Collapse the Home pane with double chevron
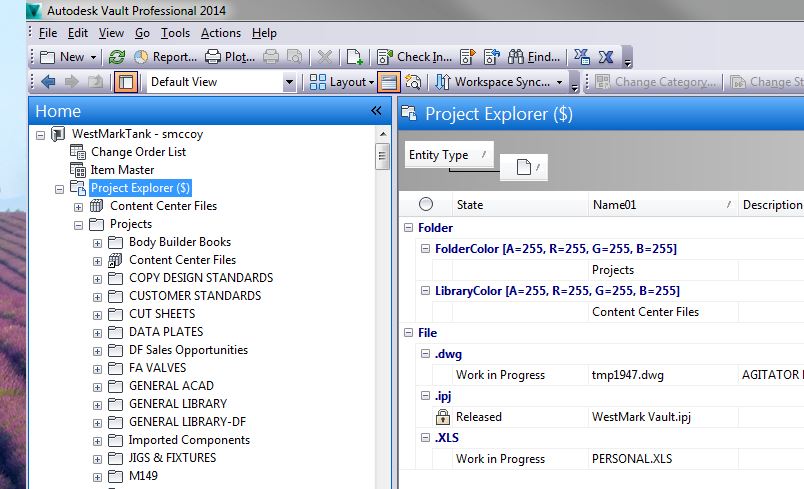 pos(376,111)
